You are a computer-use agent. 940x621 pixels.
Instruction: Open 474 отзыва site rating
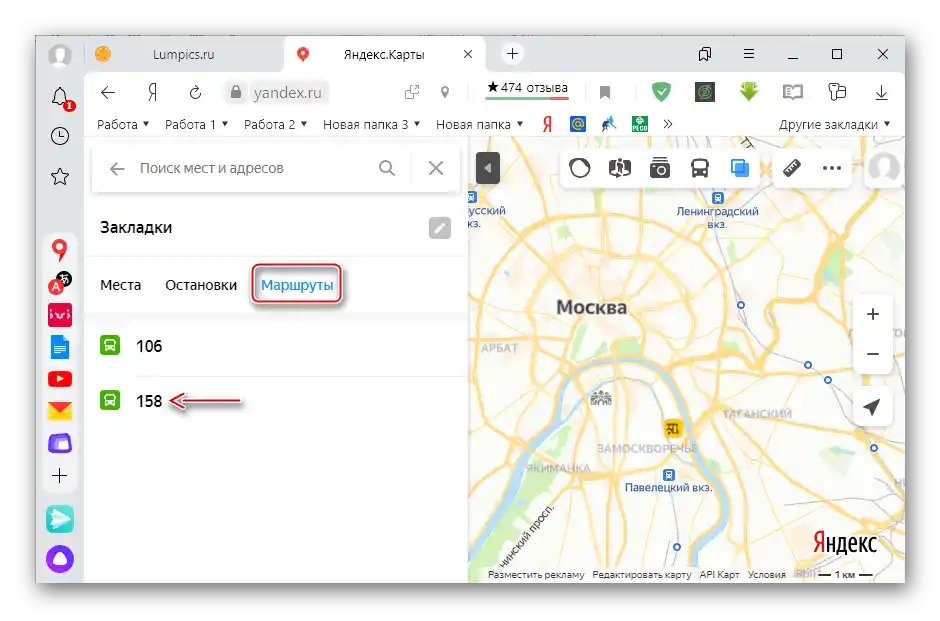(528, 88)
